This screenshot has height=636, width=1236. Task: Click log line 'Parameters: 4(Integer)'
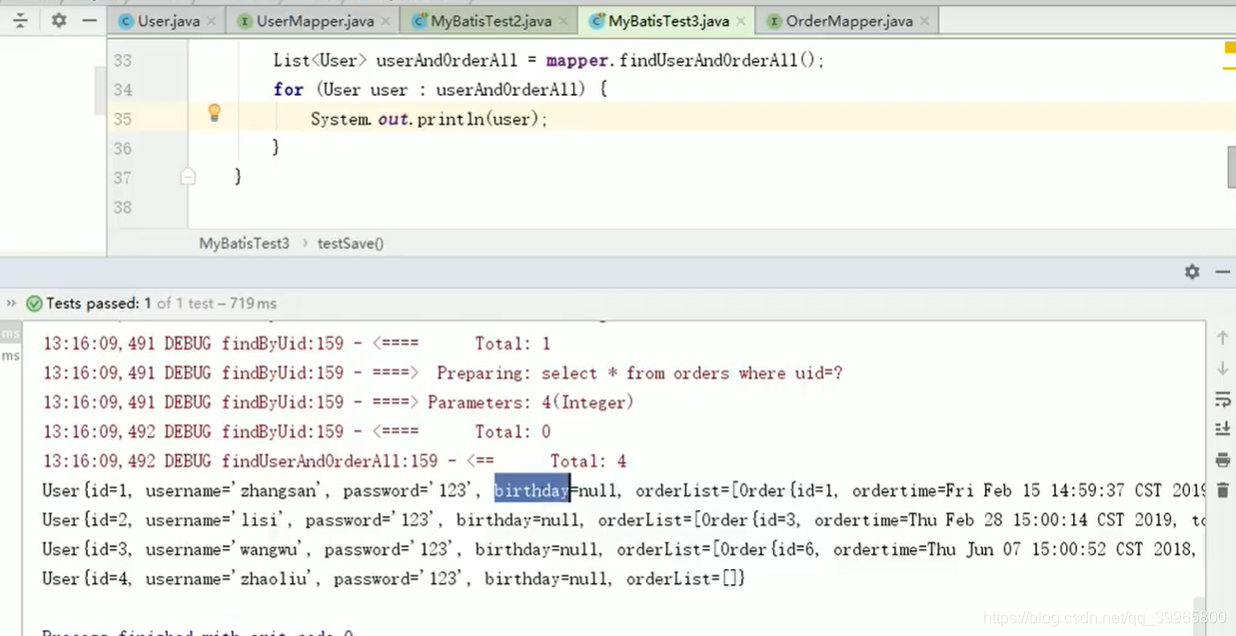pyautogui.click(x=338, y=402)
